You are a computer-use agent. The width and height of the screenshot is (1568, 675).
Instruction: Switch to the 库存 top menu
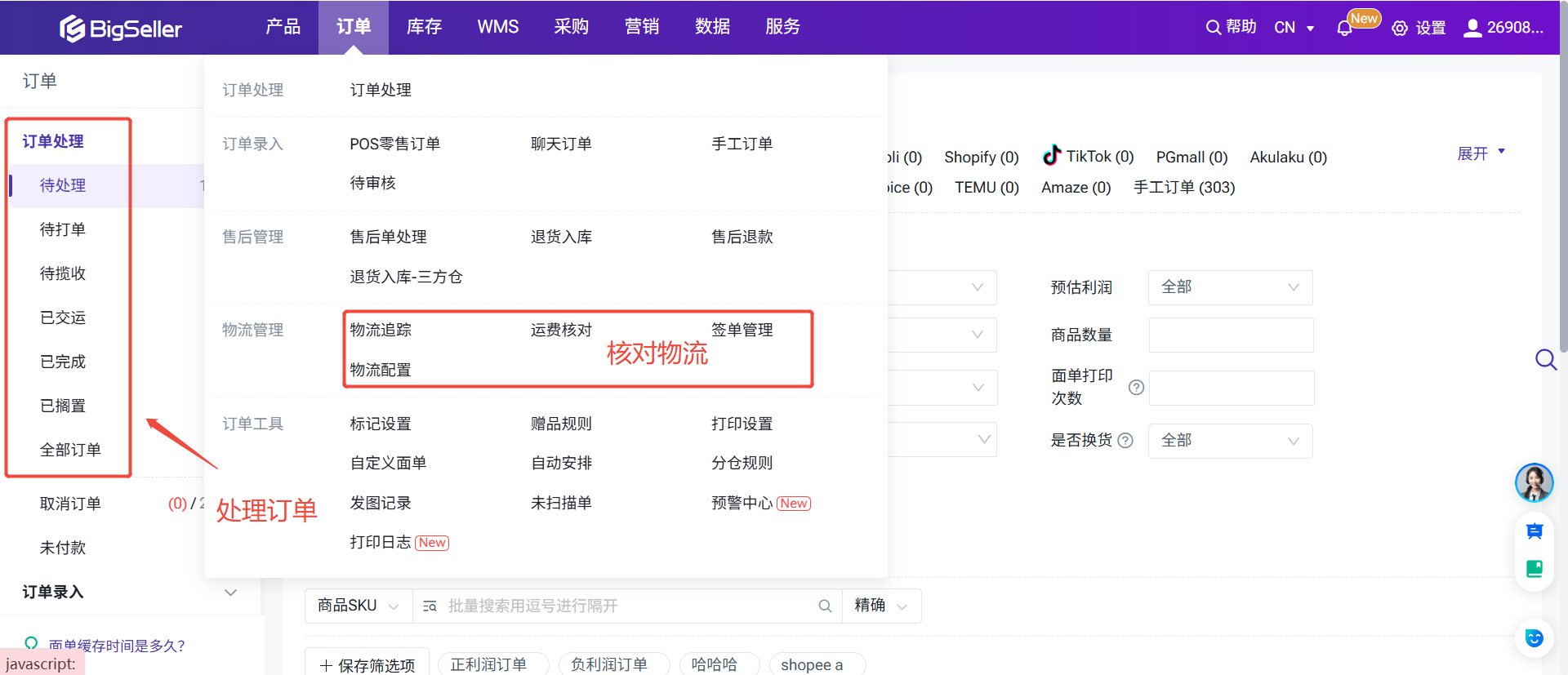click(x=424, y=27)
